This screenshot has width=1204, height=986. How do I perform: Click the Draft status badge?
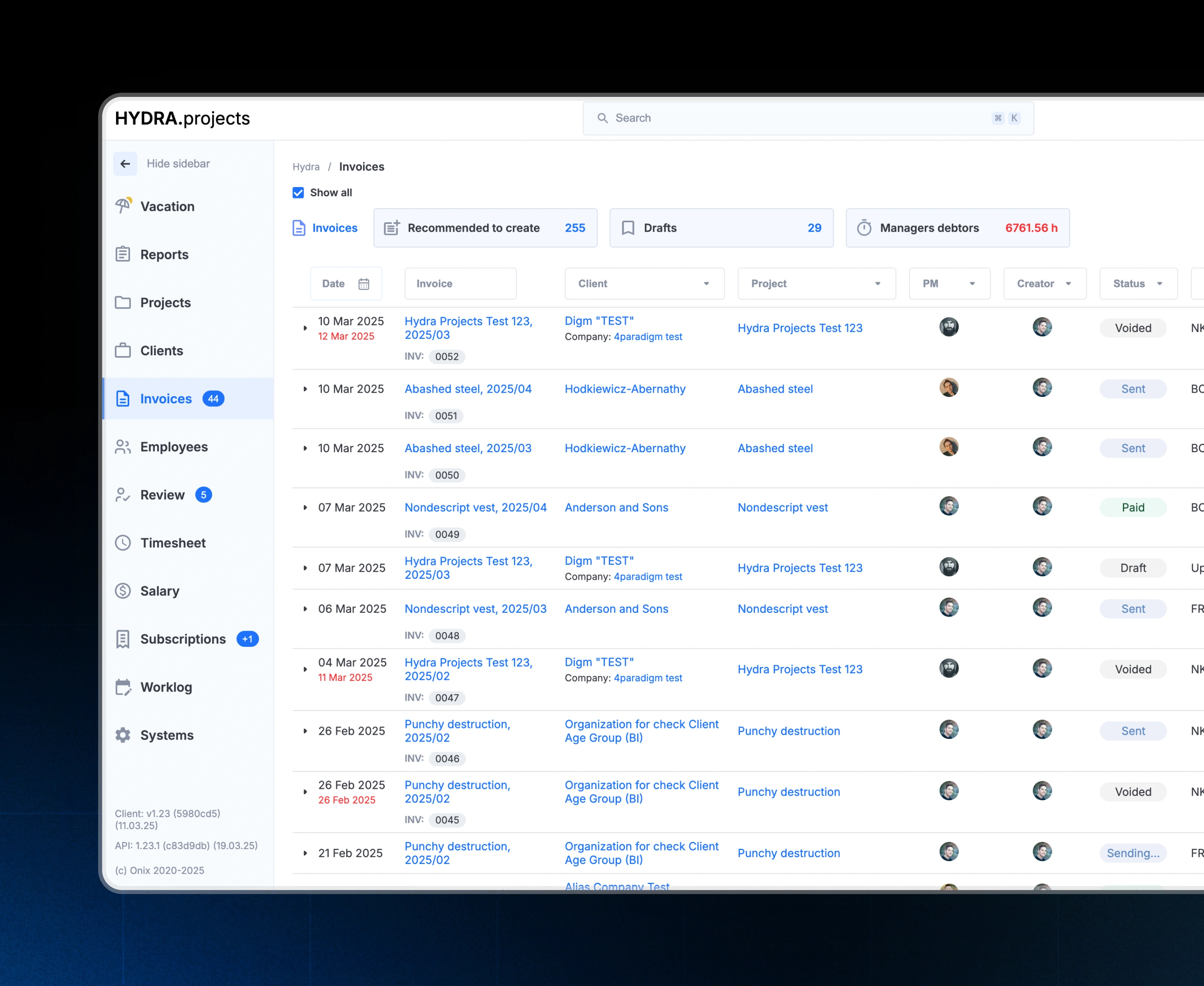pos(1133,568)
